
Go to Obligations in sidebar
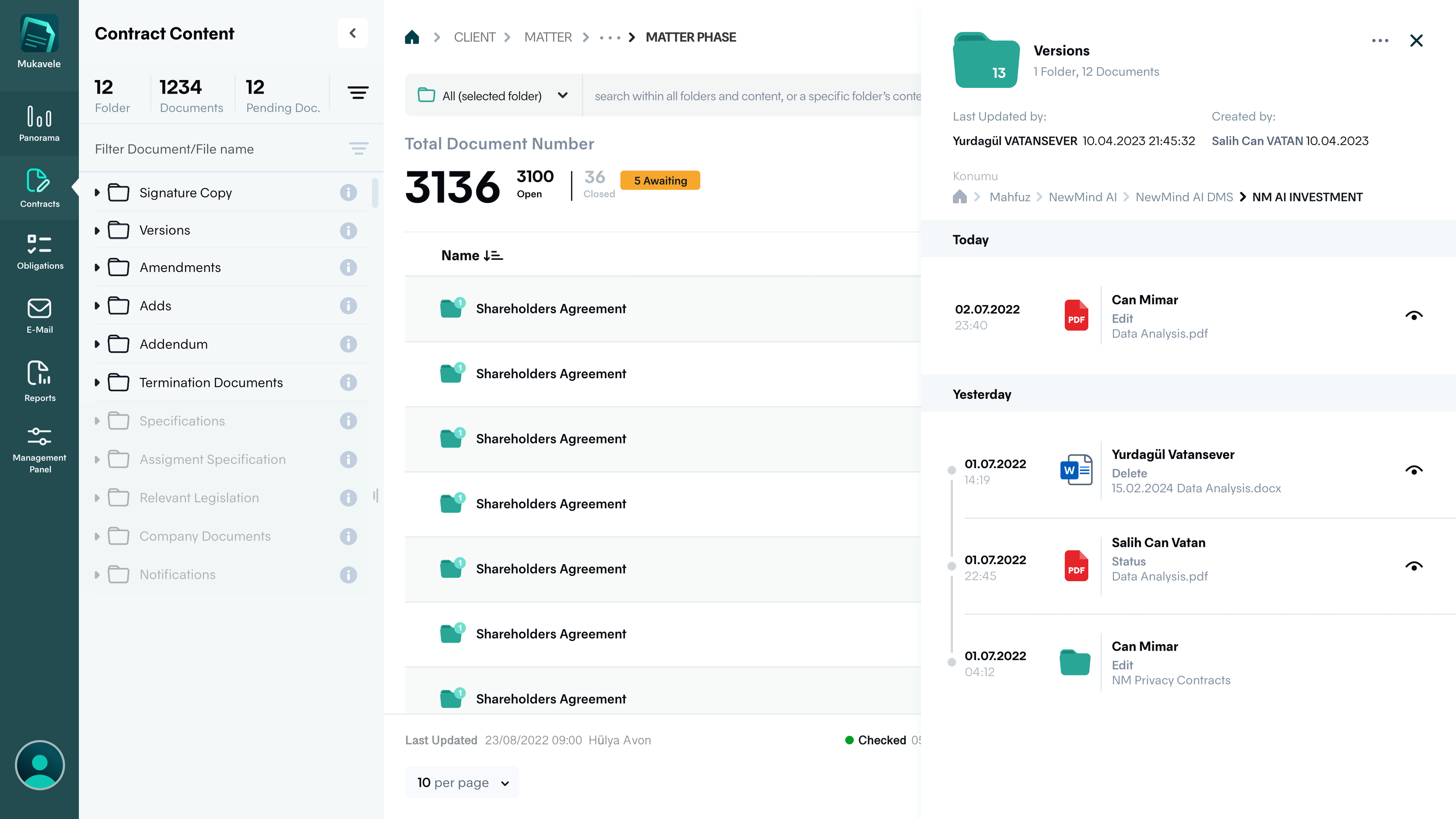[x=39, y=251]
